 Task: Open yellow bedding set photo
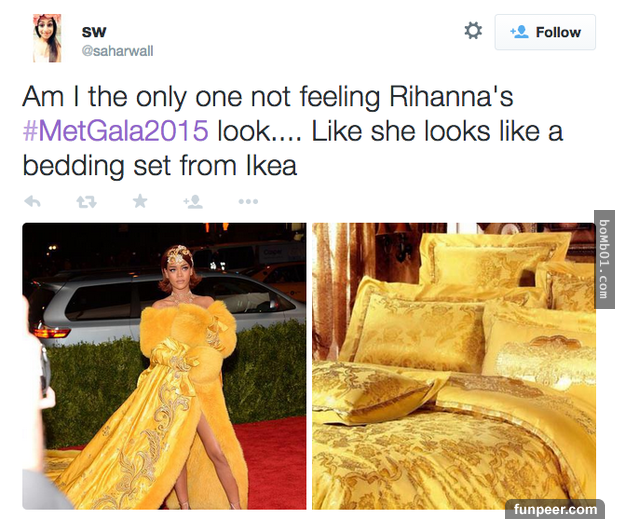pyautogui.click(x=454, y=366)
